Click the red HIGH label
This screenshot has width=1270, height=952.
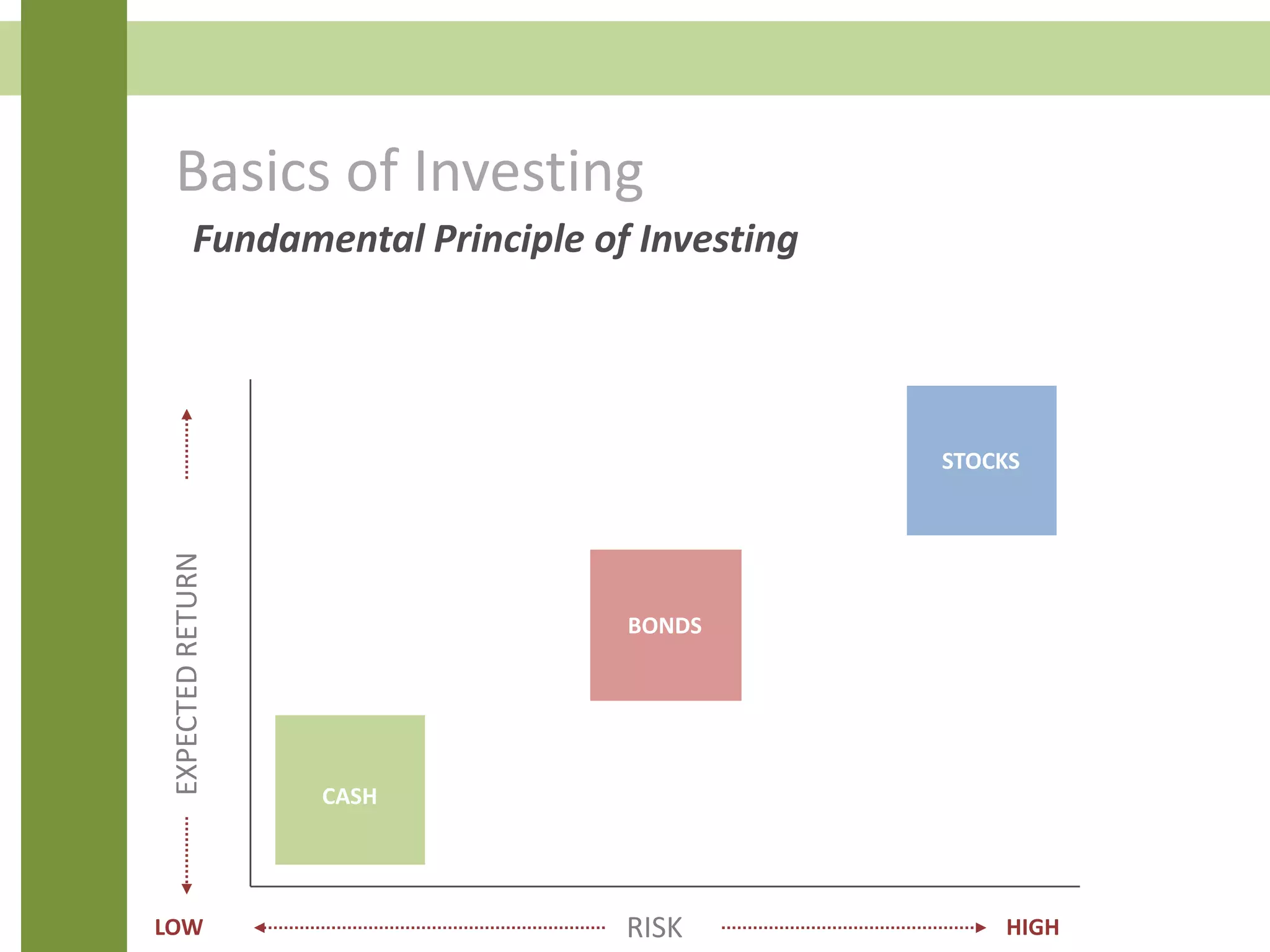tap(1032, 928)
